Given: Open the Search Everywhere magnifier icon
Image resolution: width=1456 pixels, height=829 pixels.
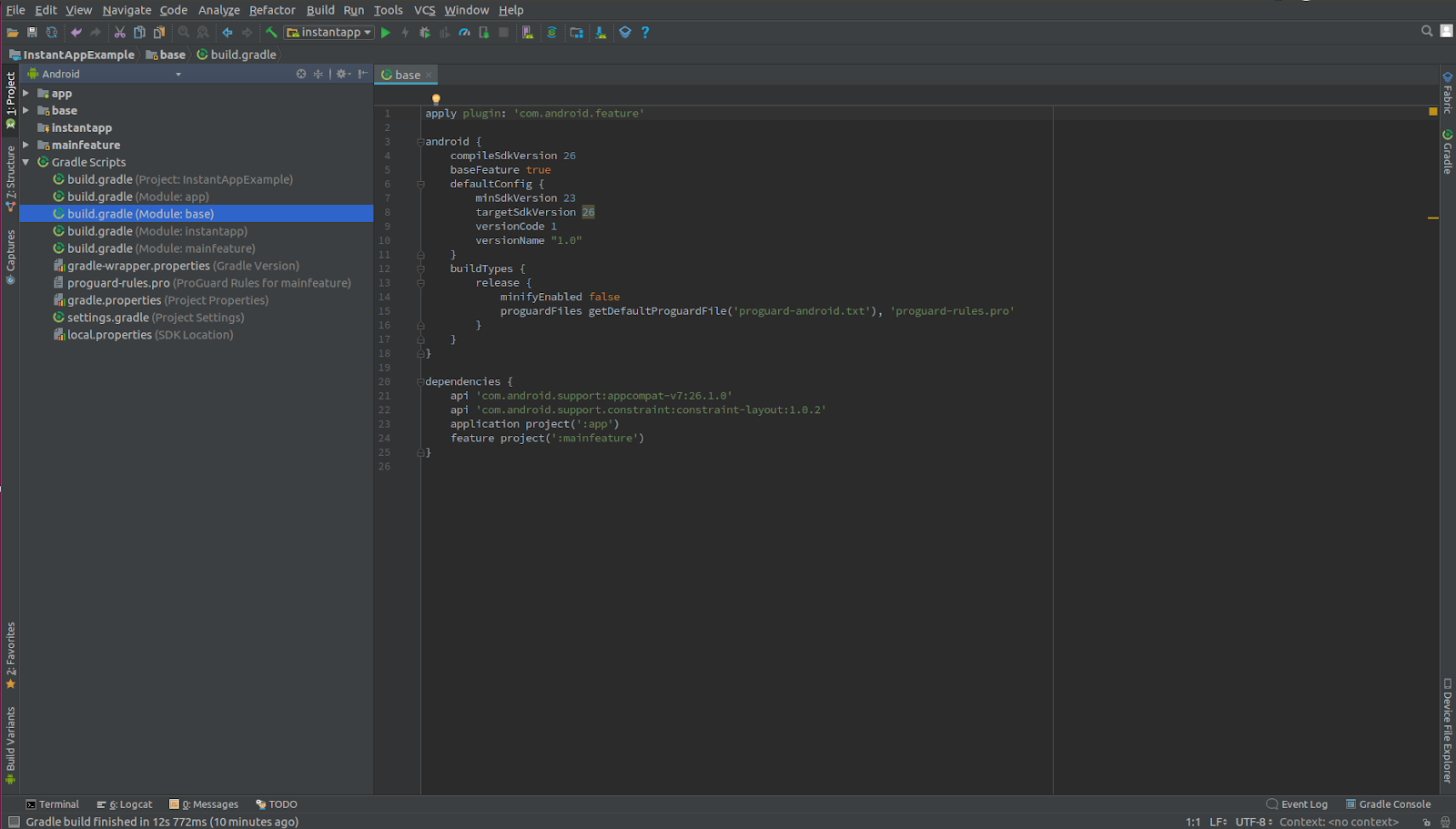Looking at the screenshot, I should pyautogui.click(x=1427, y=31).
